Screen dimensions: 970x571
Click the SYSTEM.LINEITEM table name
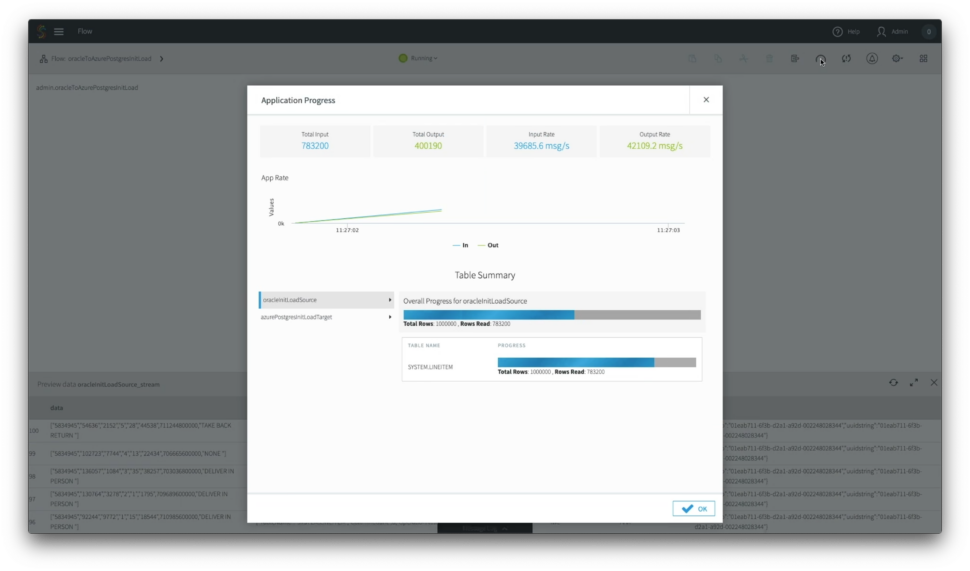tap(430, 367)
